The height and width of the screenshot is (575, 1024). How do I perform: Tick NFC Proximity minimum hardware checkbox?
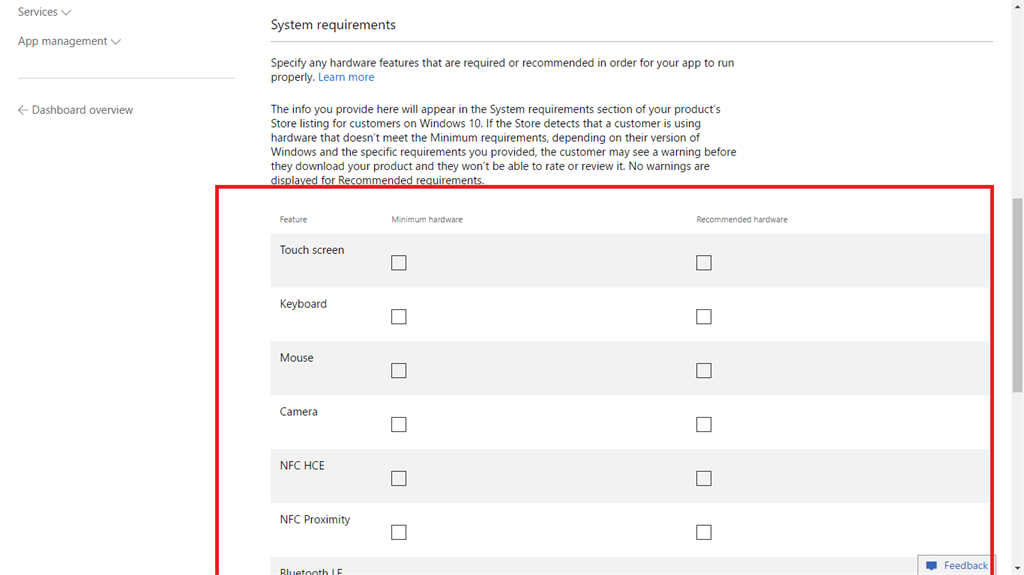399,533
